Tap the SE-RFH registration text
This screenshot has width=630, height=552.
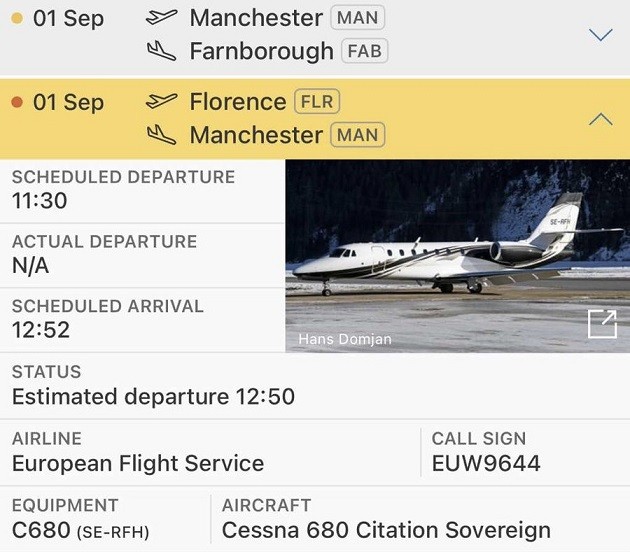(112, 533)
